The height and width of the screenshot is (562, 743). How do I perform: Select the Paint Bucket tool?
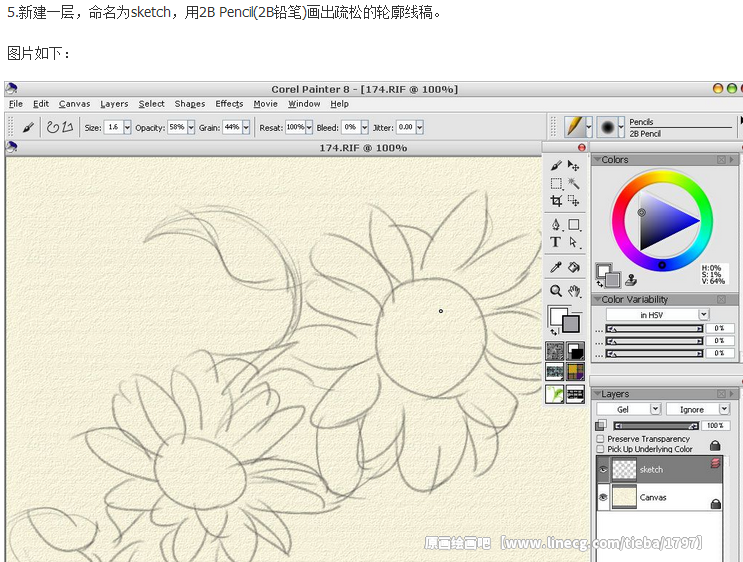tap(573, 267)
